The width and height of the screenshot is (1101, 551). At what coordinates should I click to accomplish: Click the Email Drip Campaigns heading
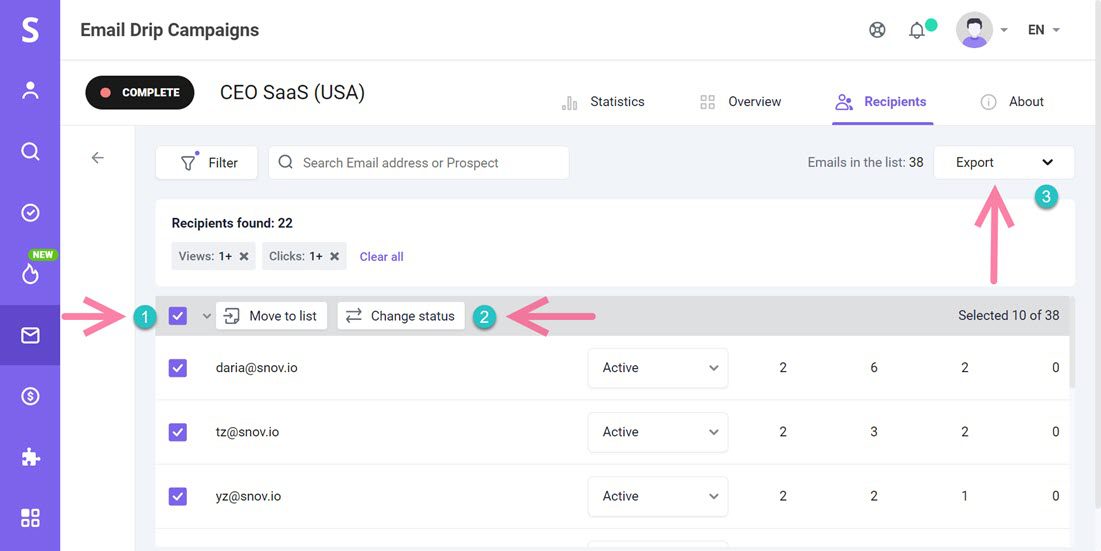point(169,30)
